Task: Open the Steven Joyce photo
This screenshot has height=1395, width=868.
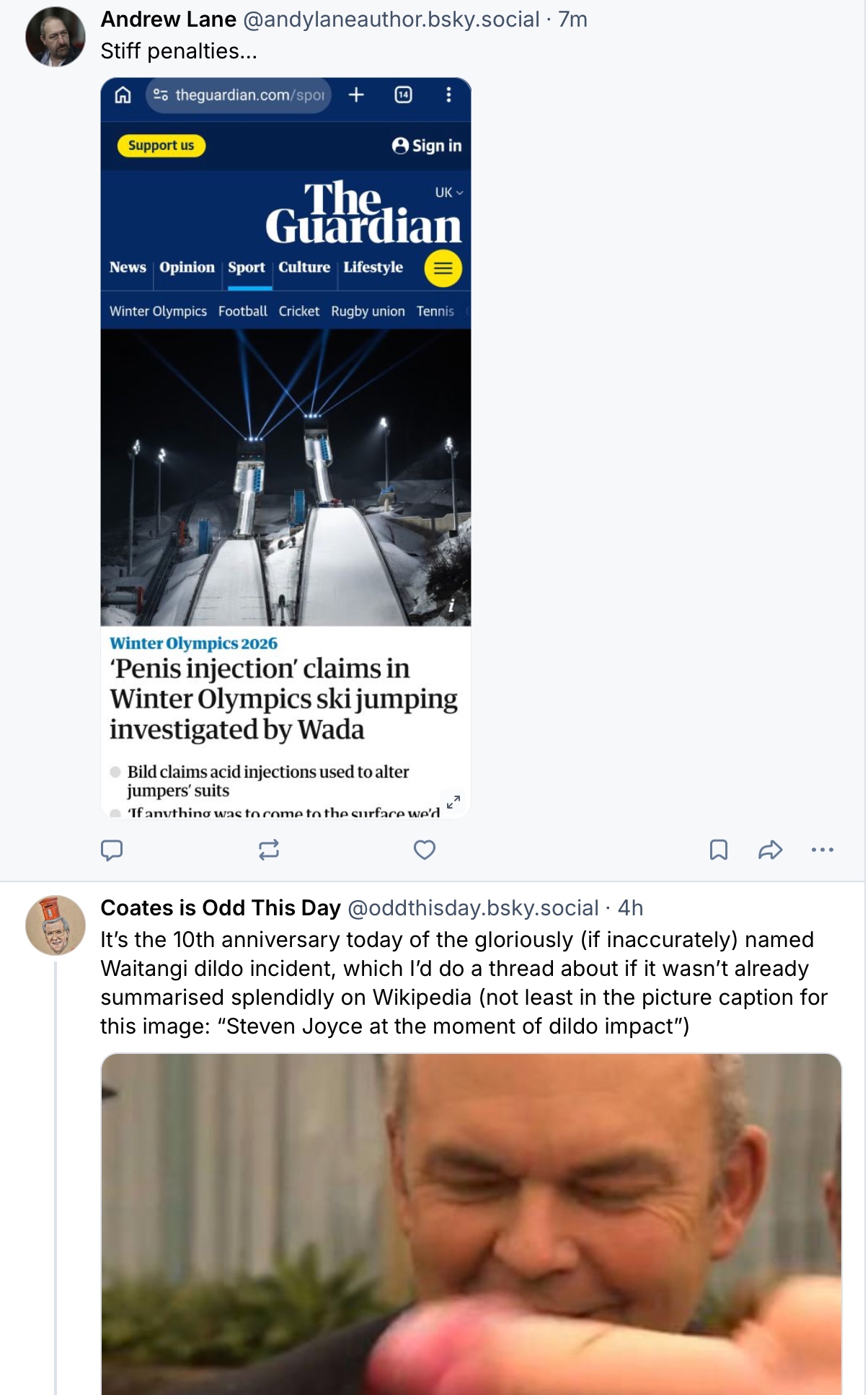Action: pyautogui.click(x=471, y=1224)
